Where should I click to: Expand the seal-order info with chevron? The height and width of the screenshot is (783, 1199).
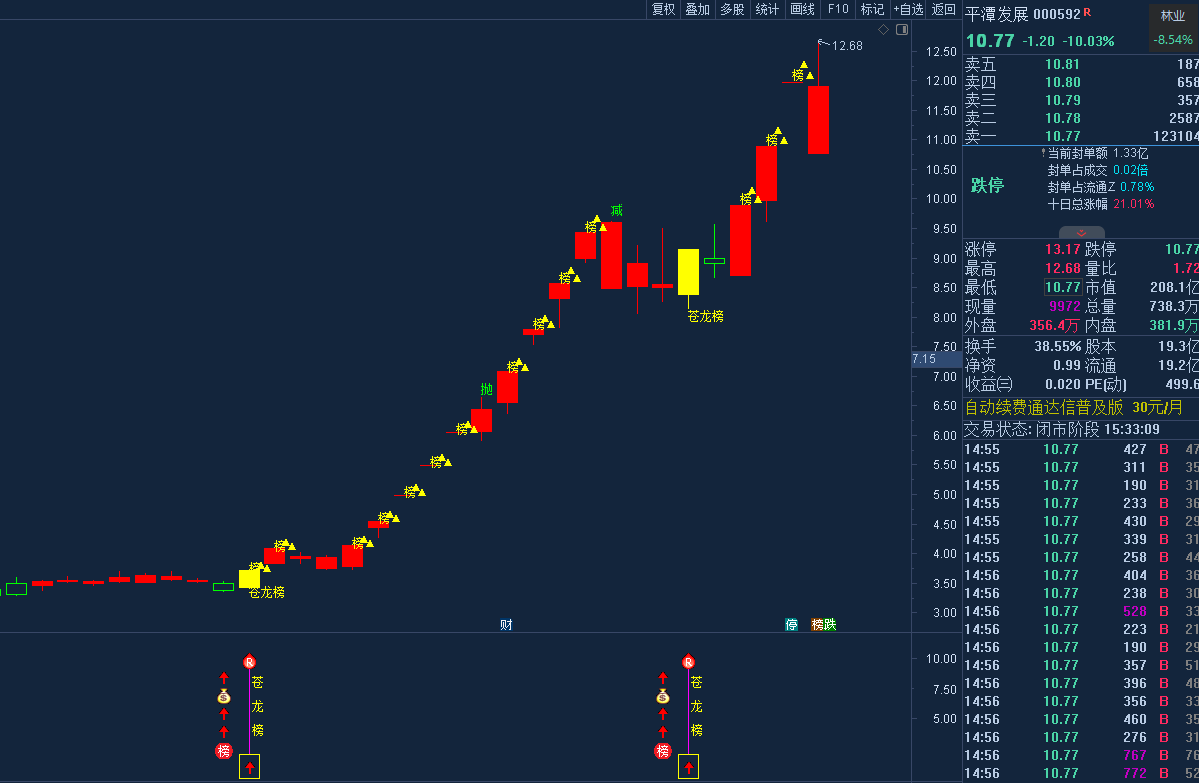pyautogui.click(x=1080, y=232)
